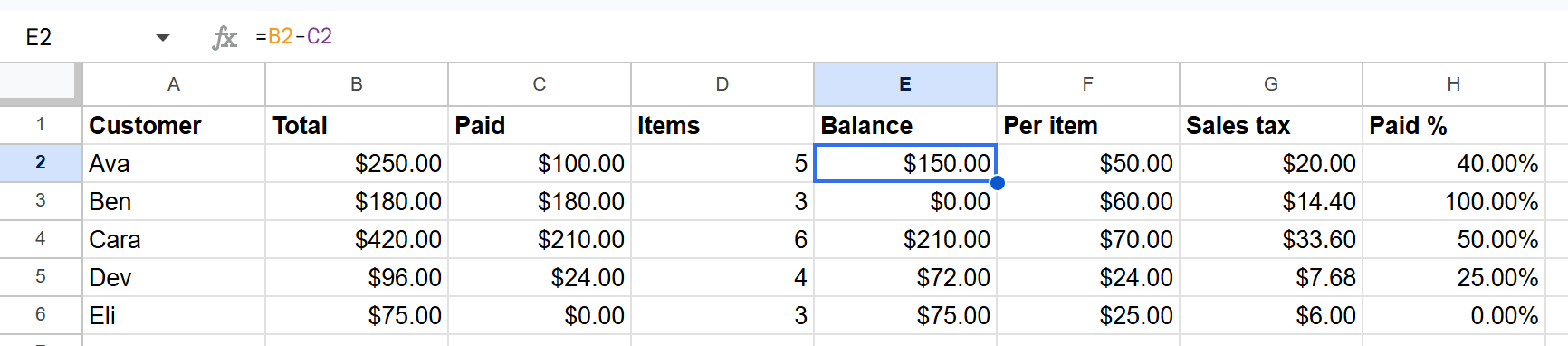
Task: Select Ben's sales tax $14.40
Action: [1271, 201]
